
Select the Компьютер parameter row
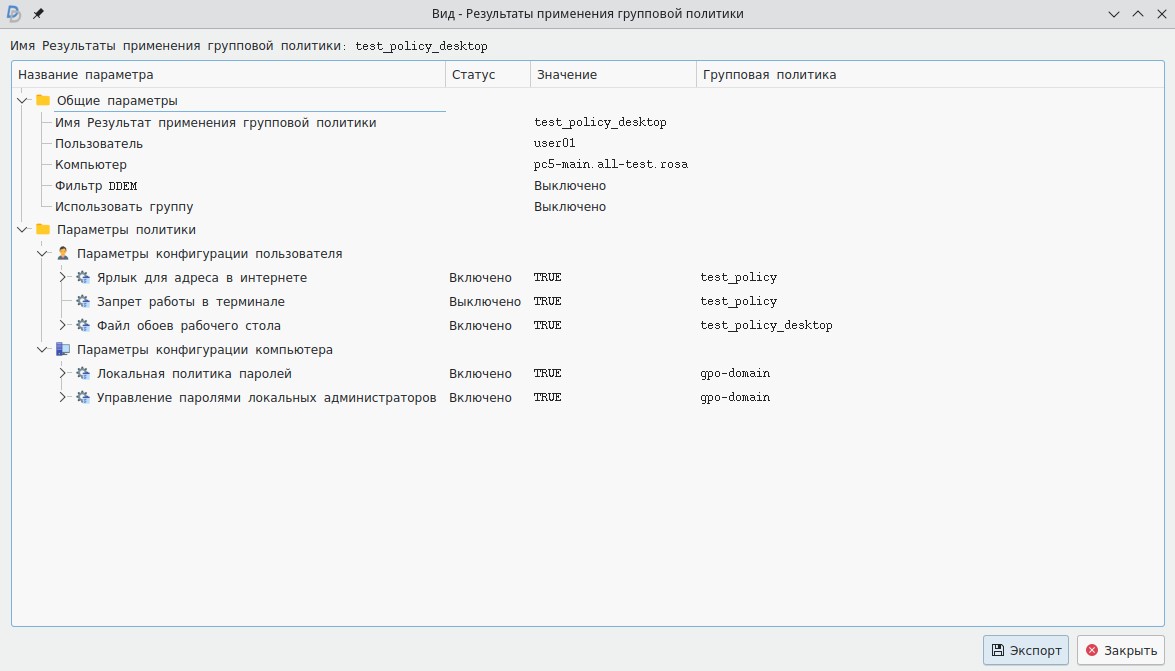[x=91, y=165]
